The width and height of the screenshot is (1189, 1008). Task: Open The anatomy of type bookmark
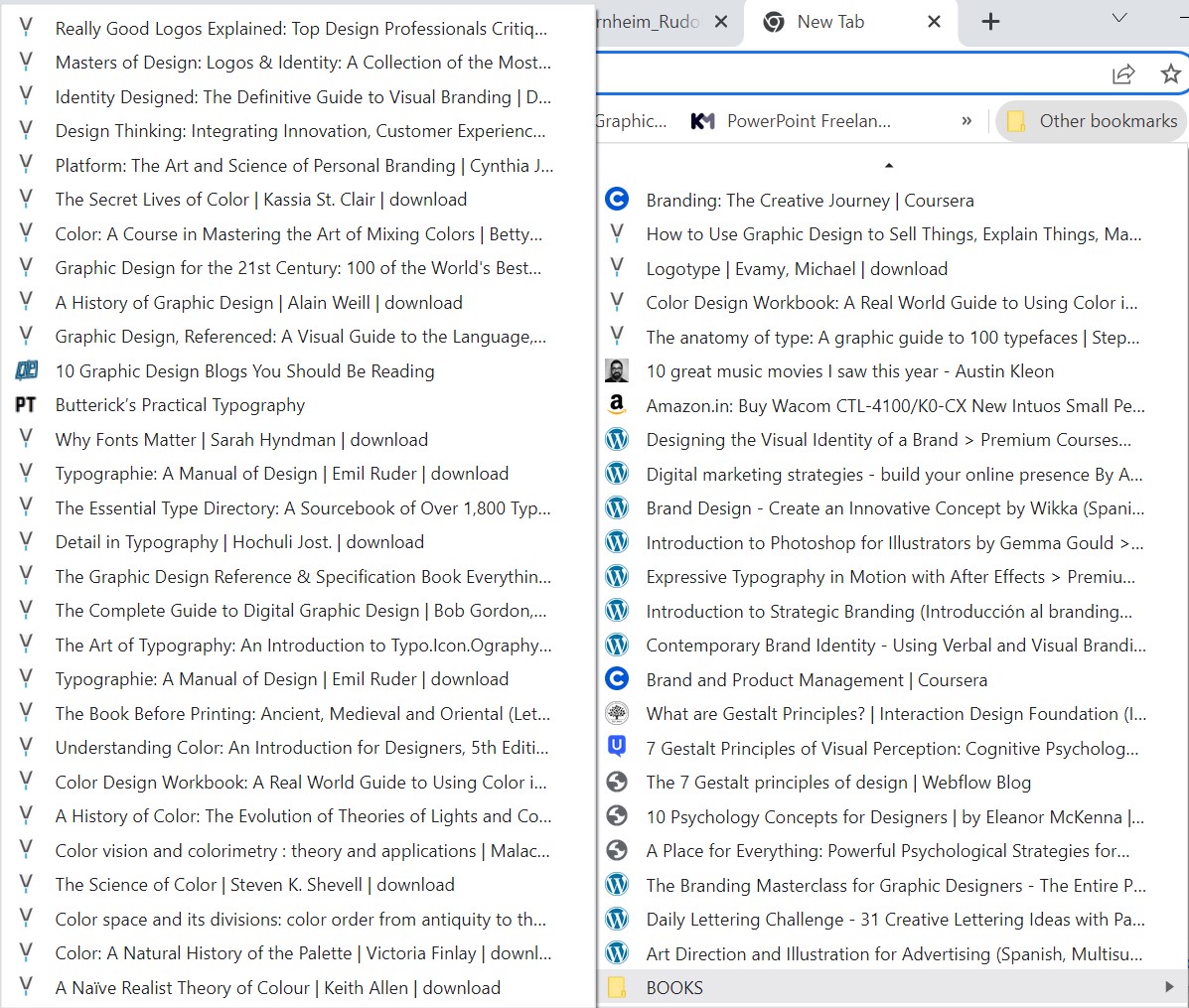click(892, 338)
